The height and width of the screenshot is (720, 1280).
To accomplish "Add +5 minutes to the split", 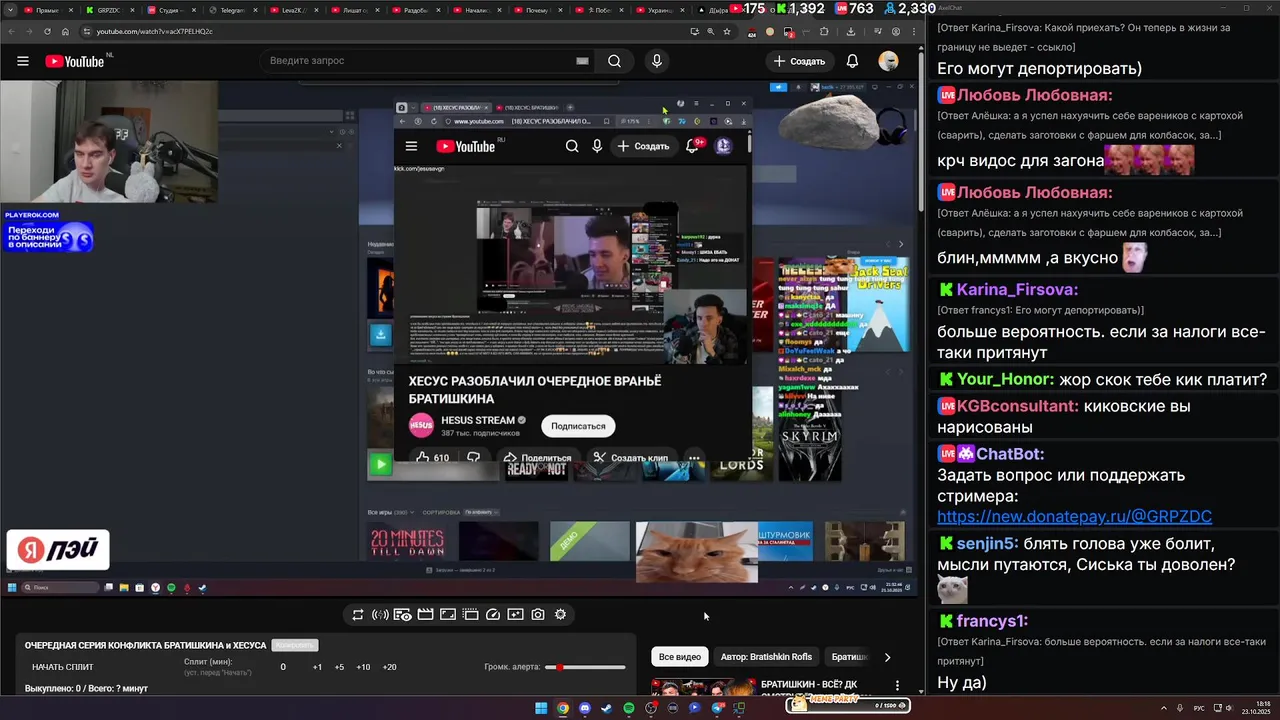I will 339,667.
